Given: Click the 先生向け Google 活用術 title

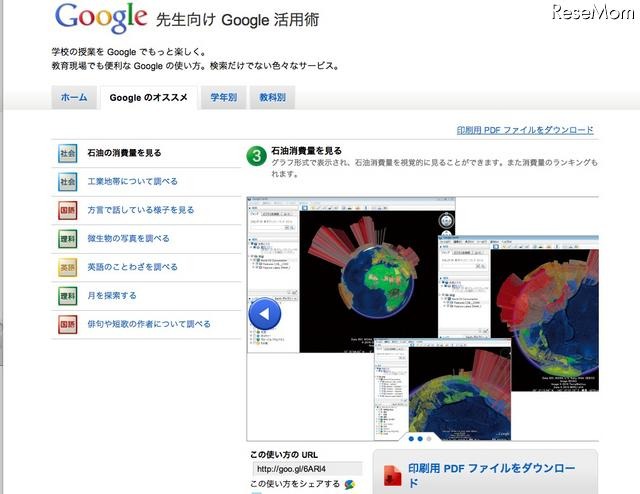Looking at the screenshot, I should [x=237, y=20].
